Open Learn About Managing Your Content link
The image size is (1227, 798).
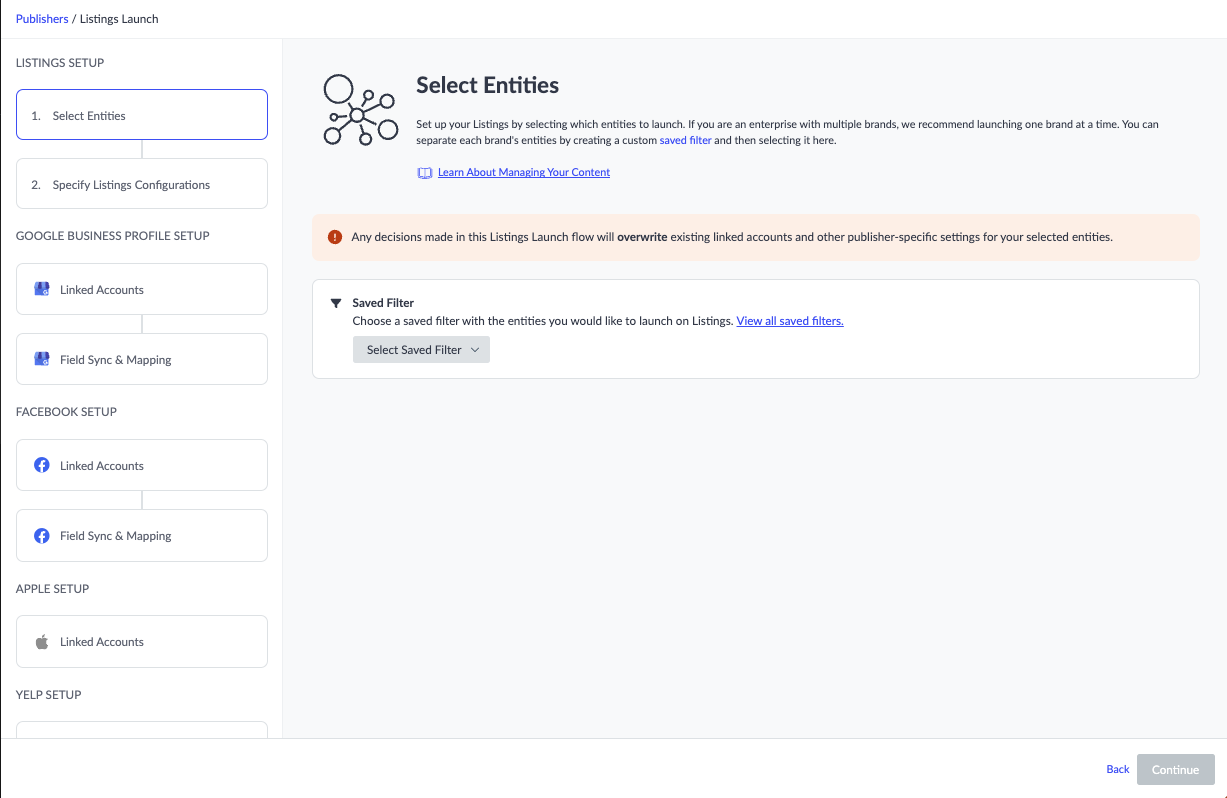pos(524,172)
